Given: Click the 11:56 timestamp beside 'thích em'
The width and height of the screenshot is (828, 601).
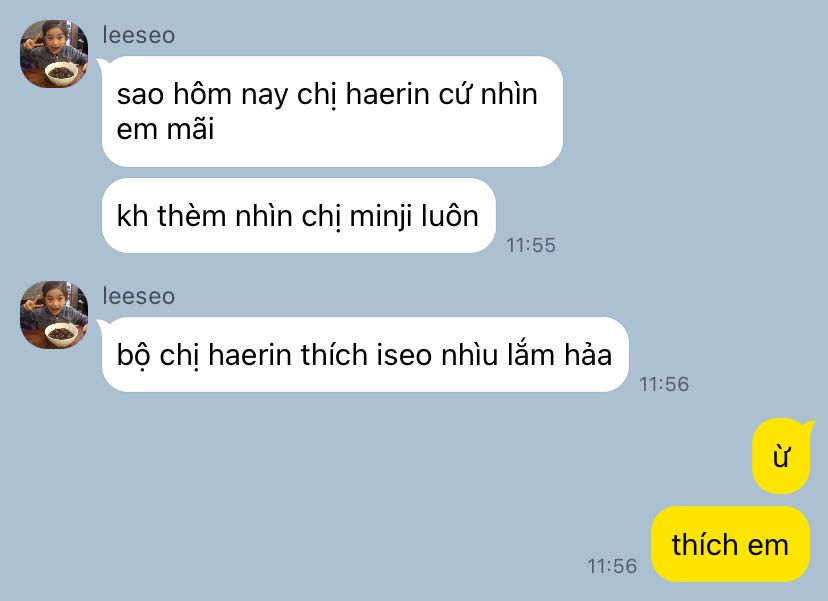Looking at the screenshot, I should [x=612, y=566].
